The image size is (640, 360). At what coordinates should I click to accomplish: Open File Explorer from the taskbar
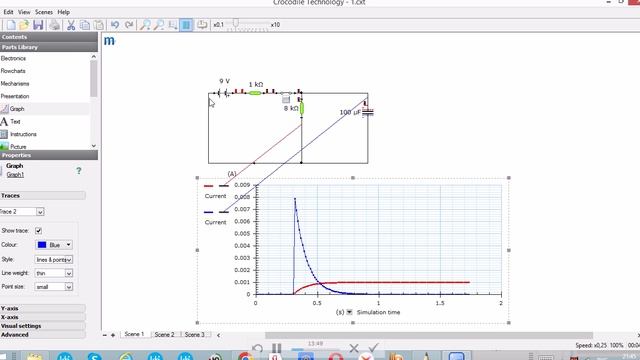coord(35,356)
